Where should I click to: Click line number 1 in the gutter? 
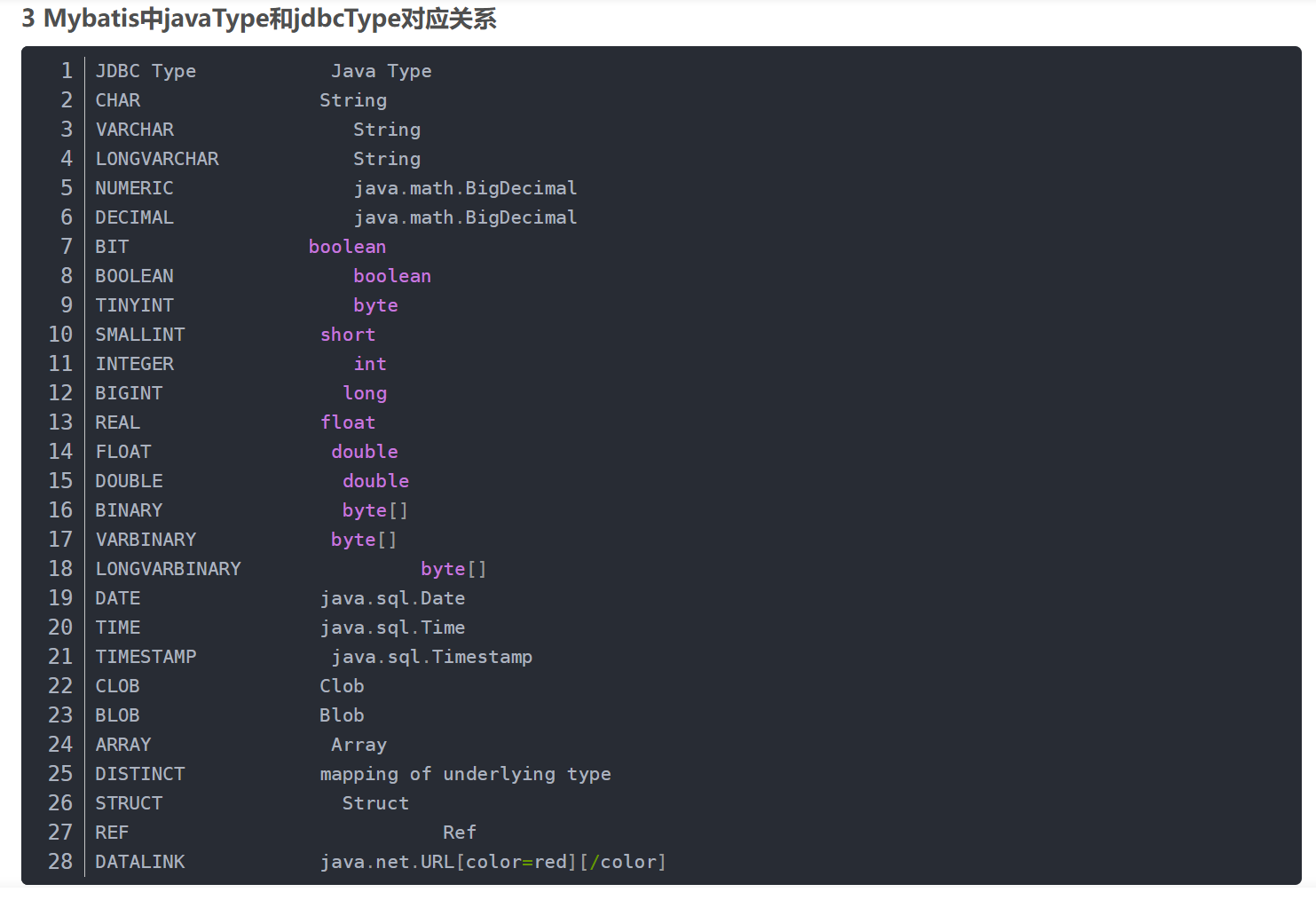click(67, 71)
